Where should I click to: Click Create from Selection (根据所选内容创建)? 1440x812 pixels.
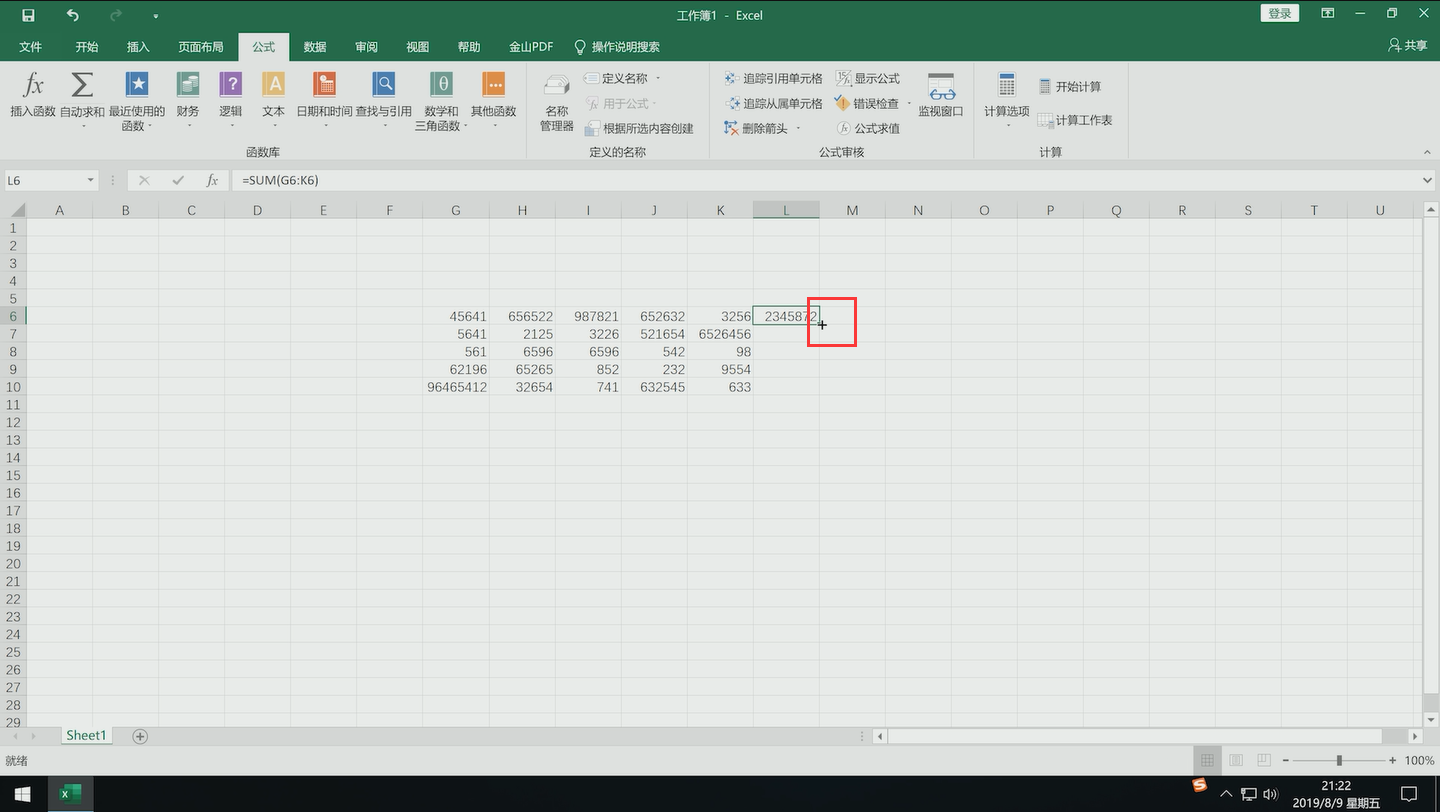click(639, 128)
